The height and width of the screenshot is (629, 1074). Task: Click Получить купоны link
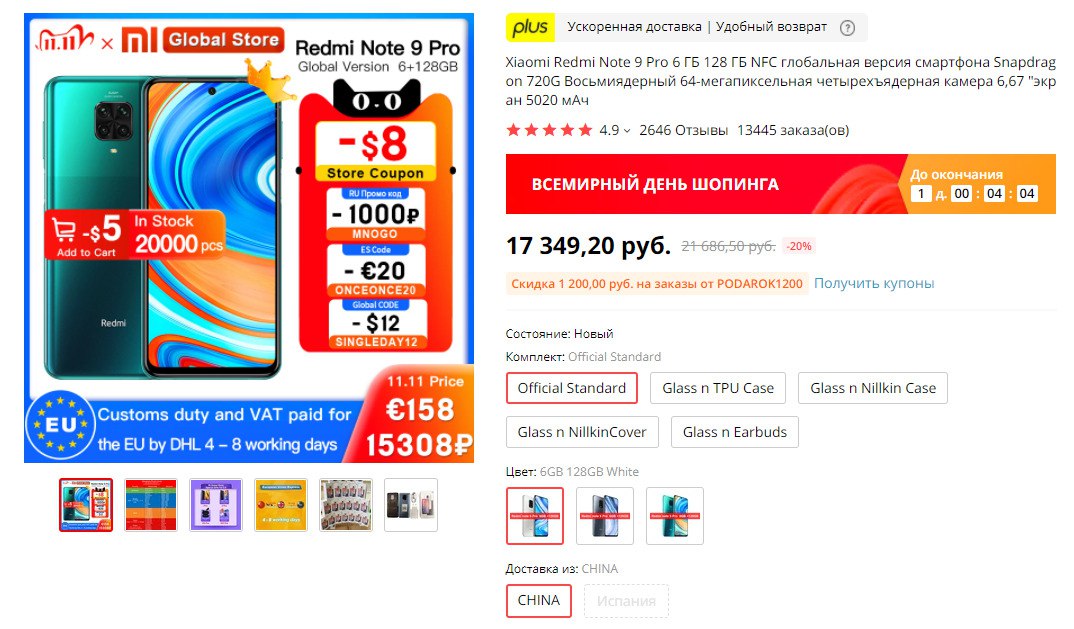pyautogui.click(x=873, y=283)
